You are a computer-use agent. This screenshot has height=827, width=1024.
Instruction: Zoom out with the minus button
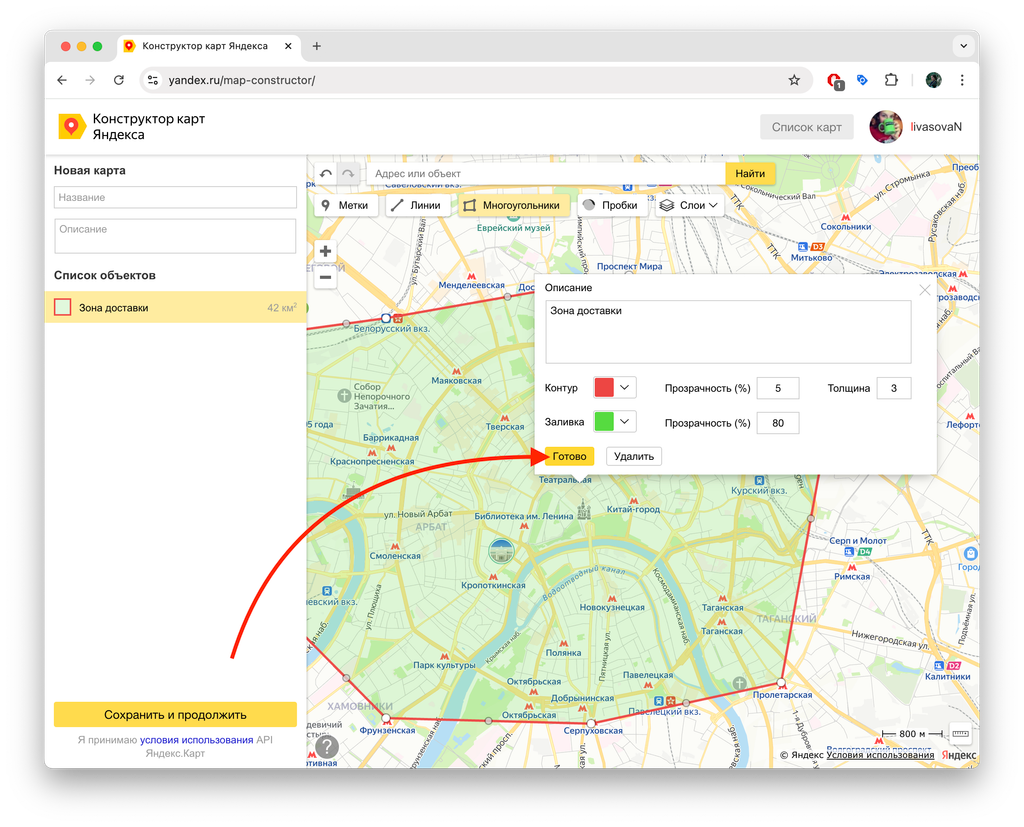pos(325,278)
